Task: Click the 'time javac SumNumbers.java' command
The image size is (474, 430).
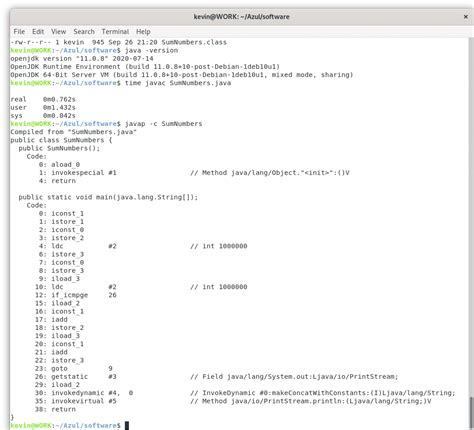Action: click(x=178, y=83)
